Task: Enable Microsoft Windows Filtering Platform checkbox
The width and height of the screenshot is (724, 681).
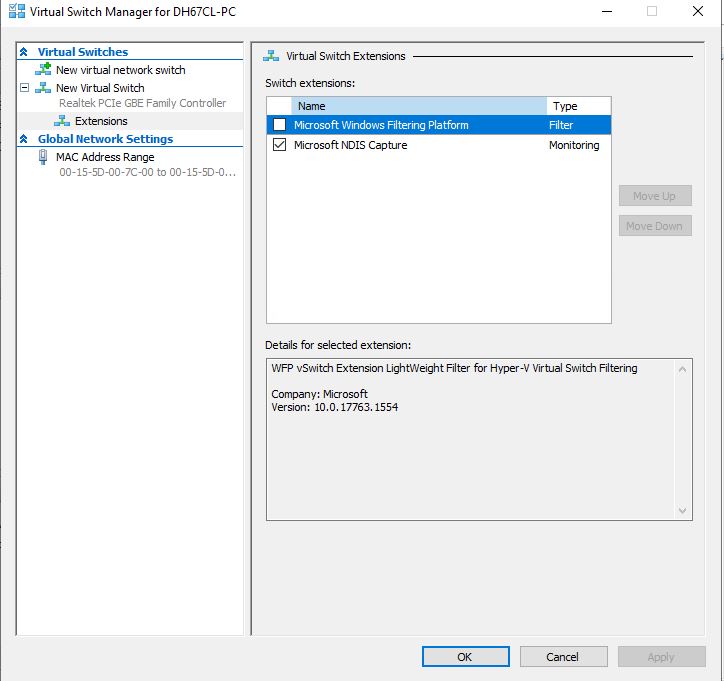Action: 279,125
